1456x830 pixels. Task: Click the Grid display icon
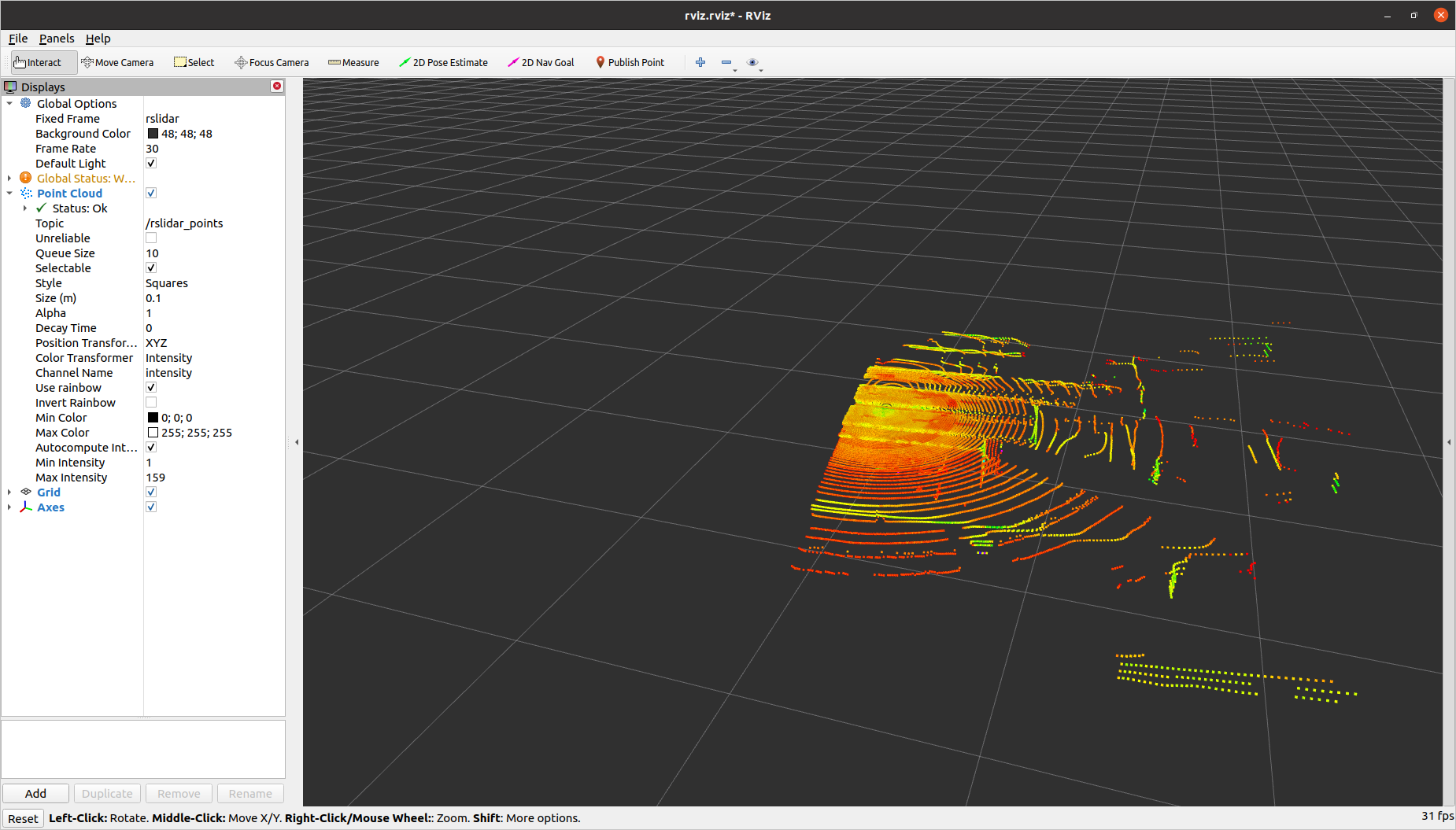click(26, 492)
